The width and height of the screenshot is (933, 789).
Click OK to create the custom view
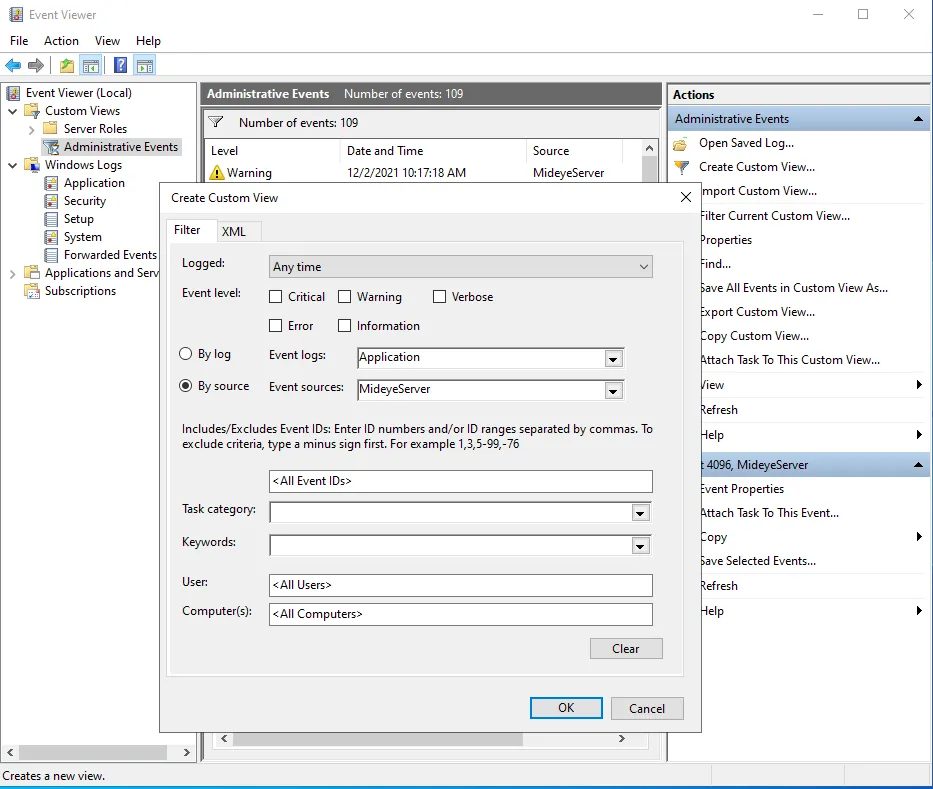(x=566, y=707)
